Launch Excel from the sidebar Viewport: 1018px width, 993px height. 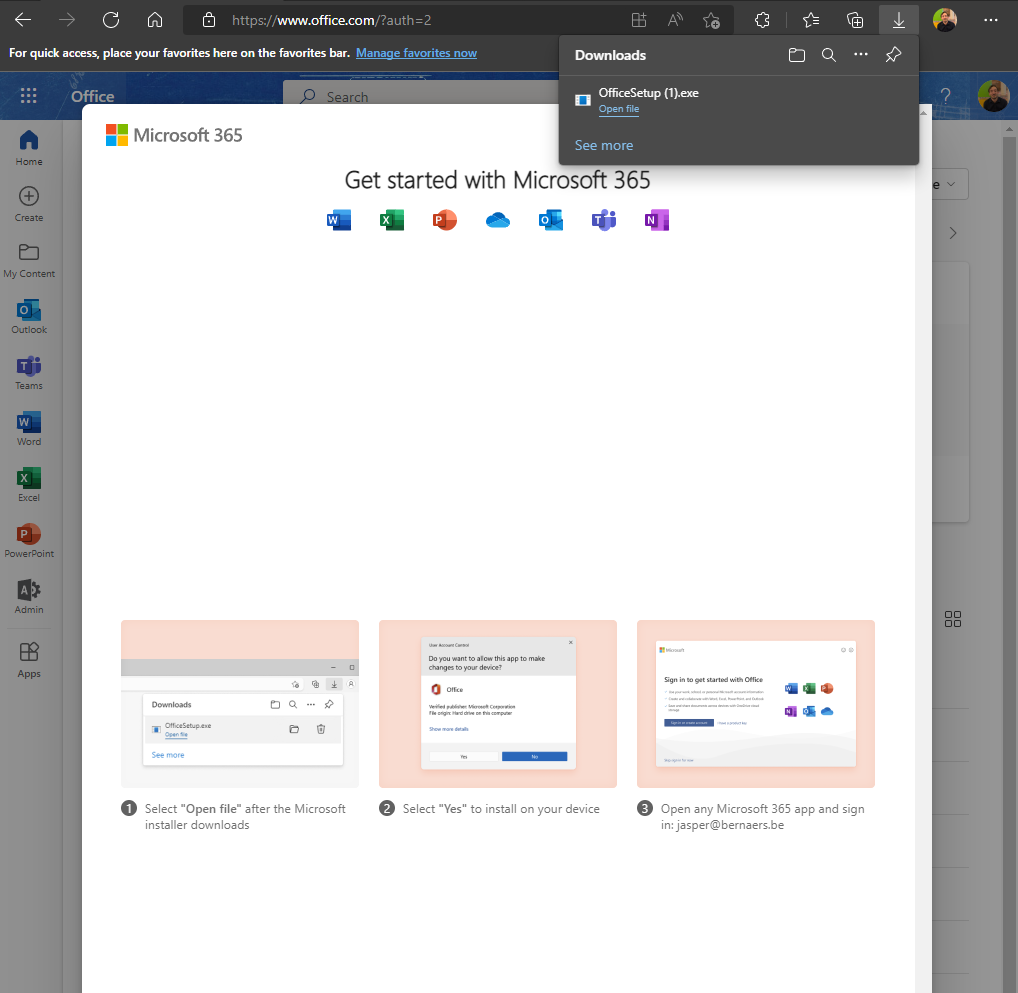pos(29,484)
